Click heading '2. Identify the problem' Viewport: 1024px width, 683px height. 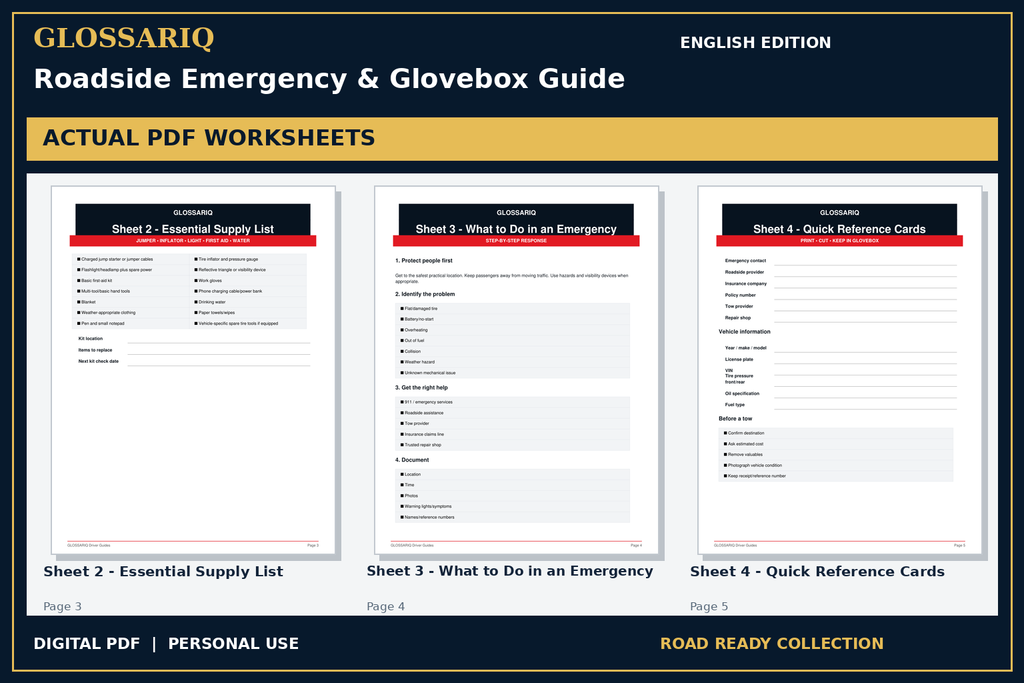tap(425, 294)
